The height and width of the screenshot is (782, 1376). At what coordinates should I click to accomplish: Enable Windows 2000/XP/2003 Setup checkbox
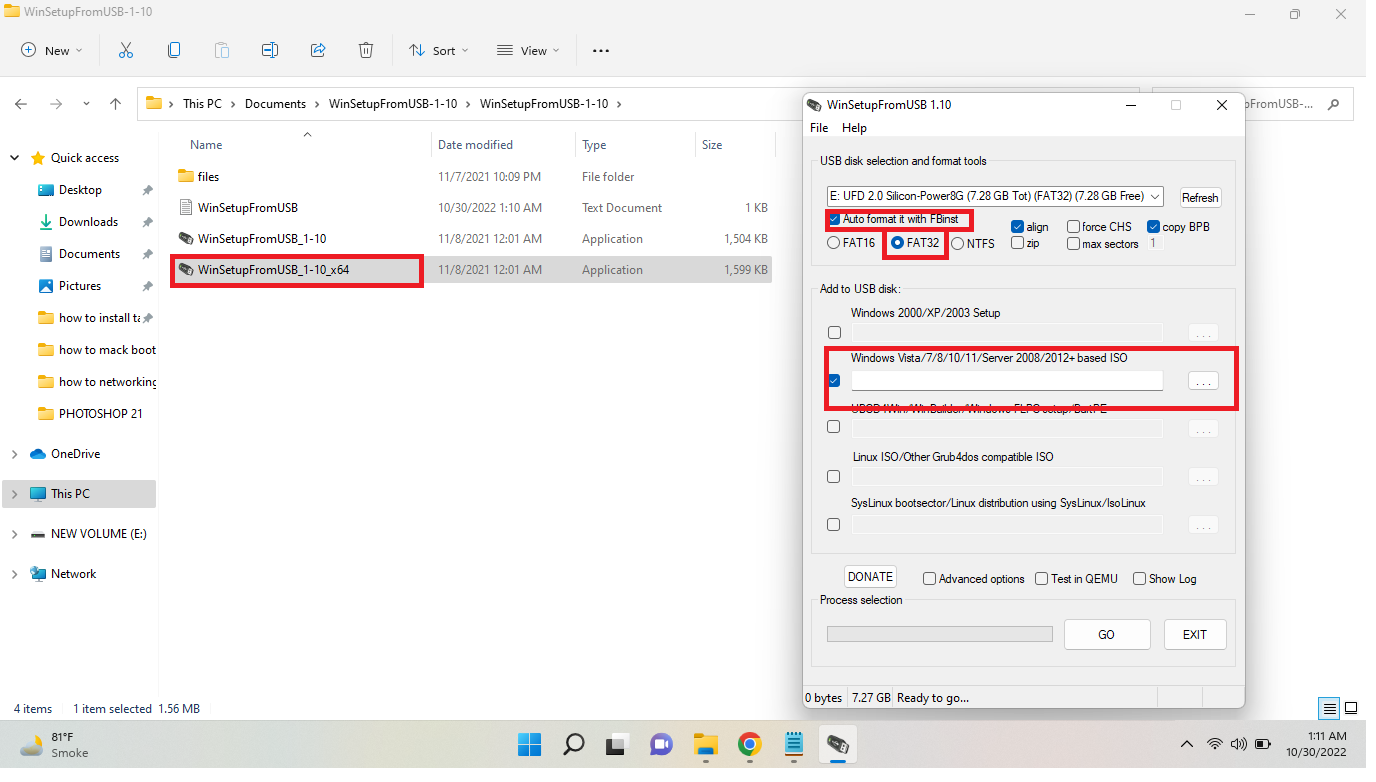pyautogui.click(x=834, y=333)
